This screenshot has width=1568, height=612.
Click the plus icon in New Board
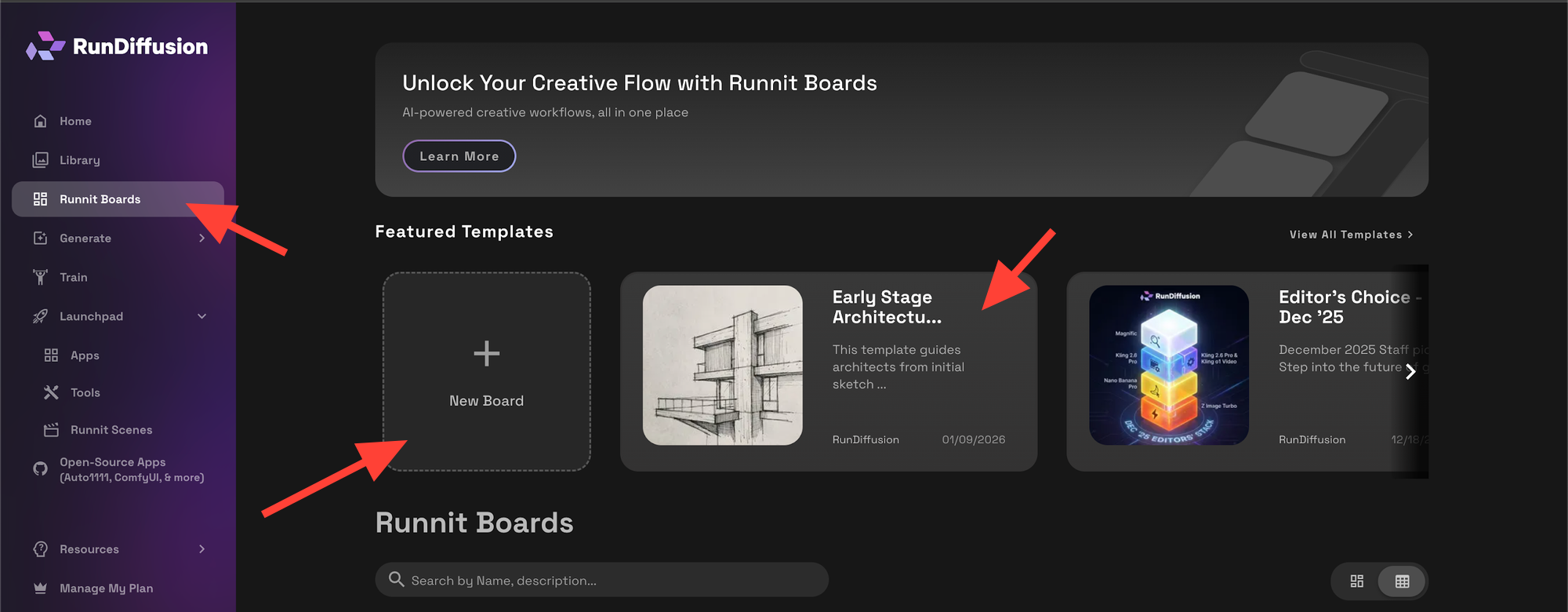point(487,353)
